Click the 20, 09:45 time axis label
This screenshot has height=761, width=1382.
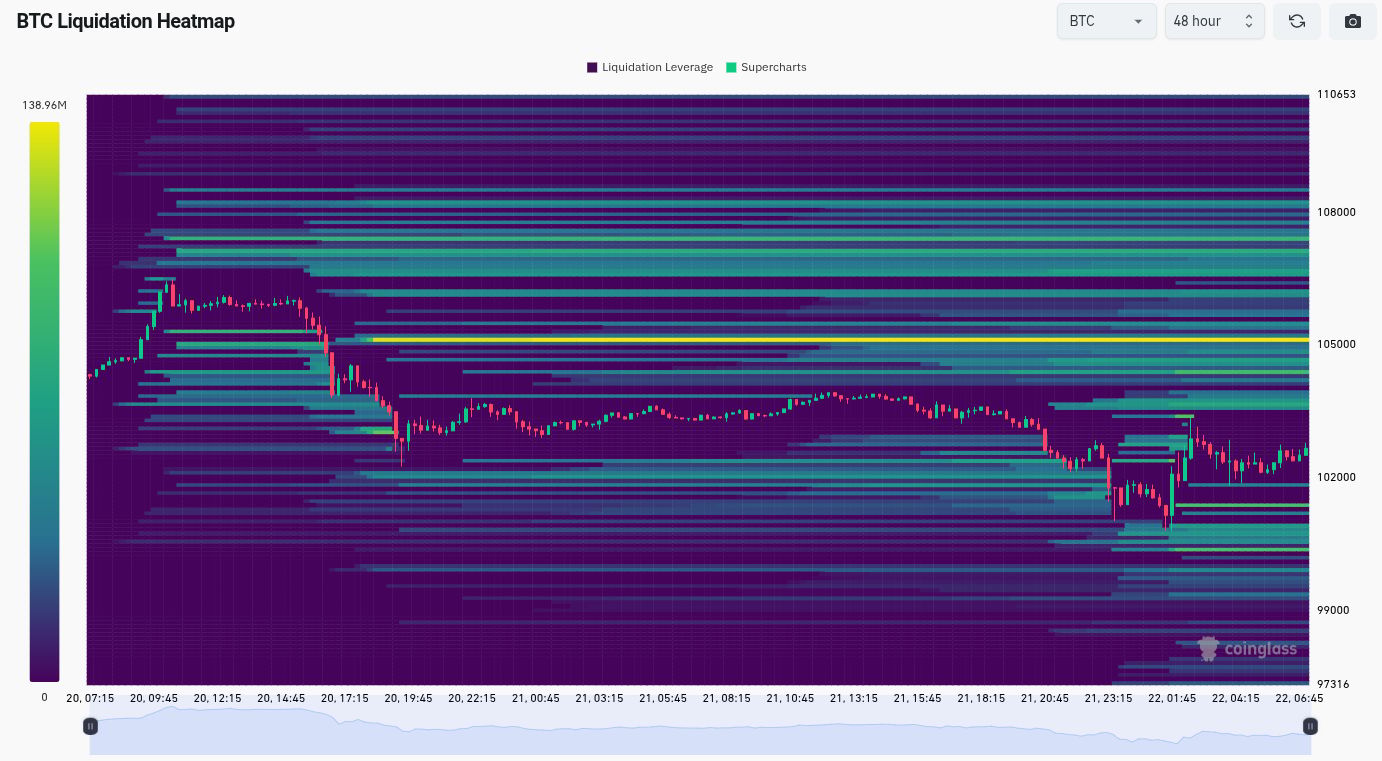154,698
